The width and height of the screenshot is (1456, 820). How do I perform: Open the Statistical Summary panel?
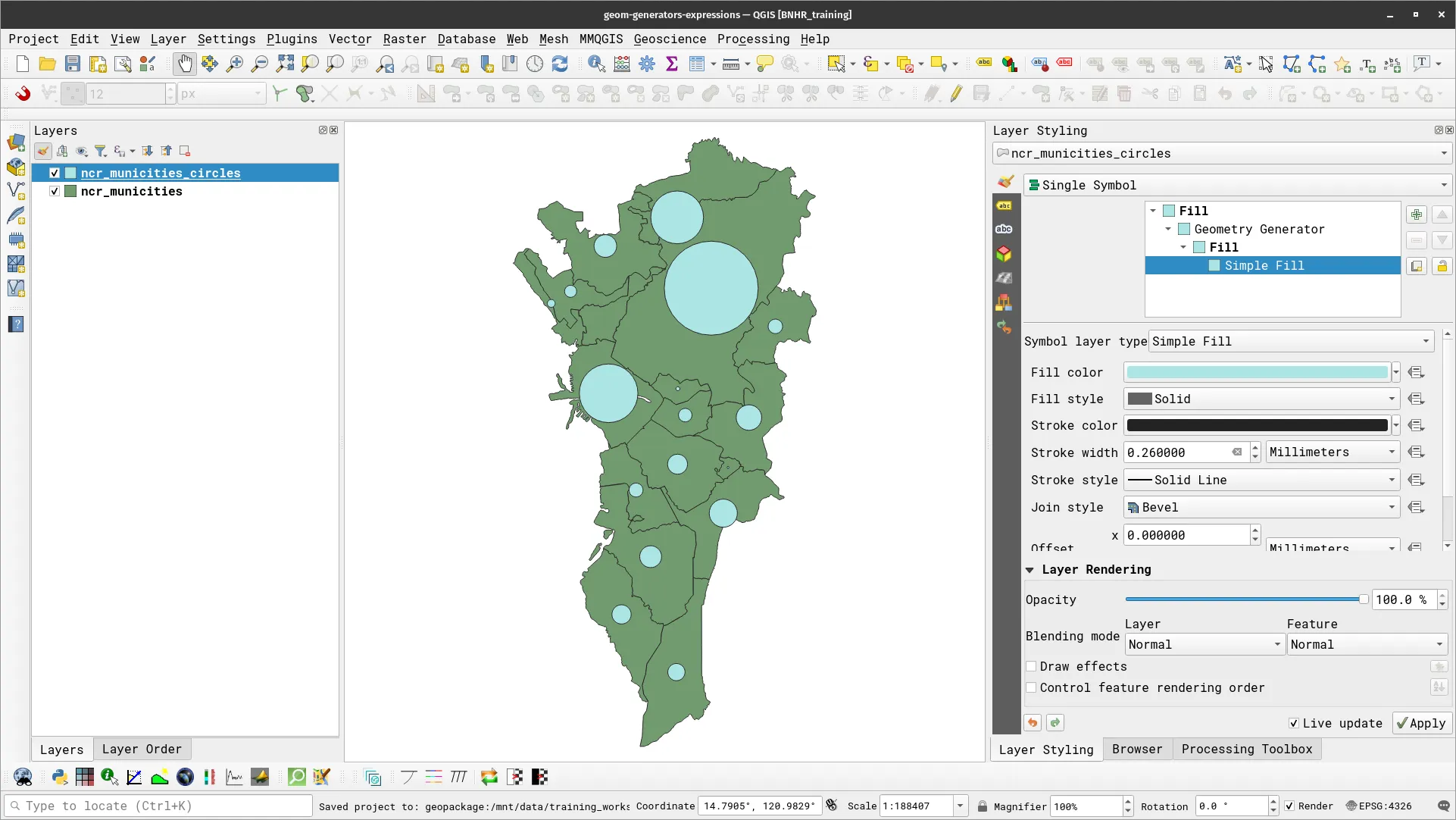pos(672,64)
